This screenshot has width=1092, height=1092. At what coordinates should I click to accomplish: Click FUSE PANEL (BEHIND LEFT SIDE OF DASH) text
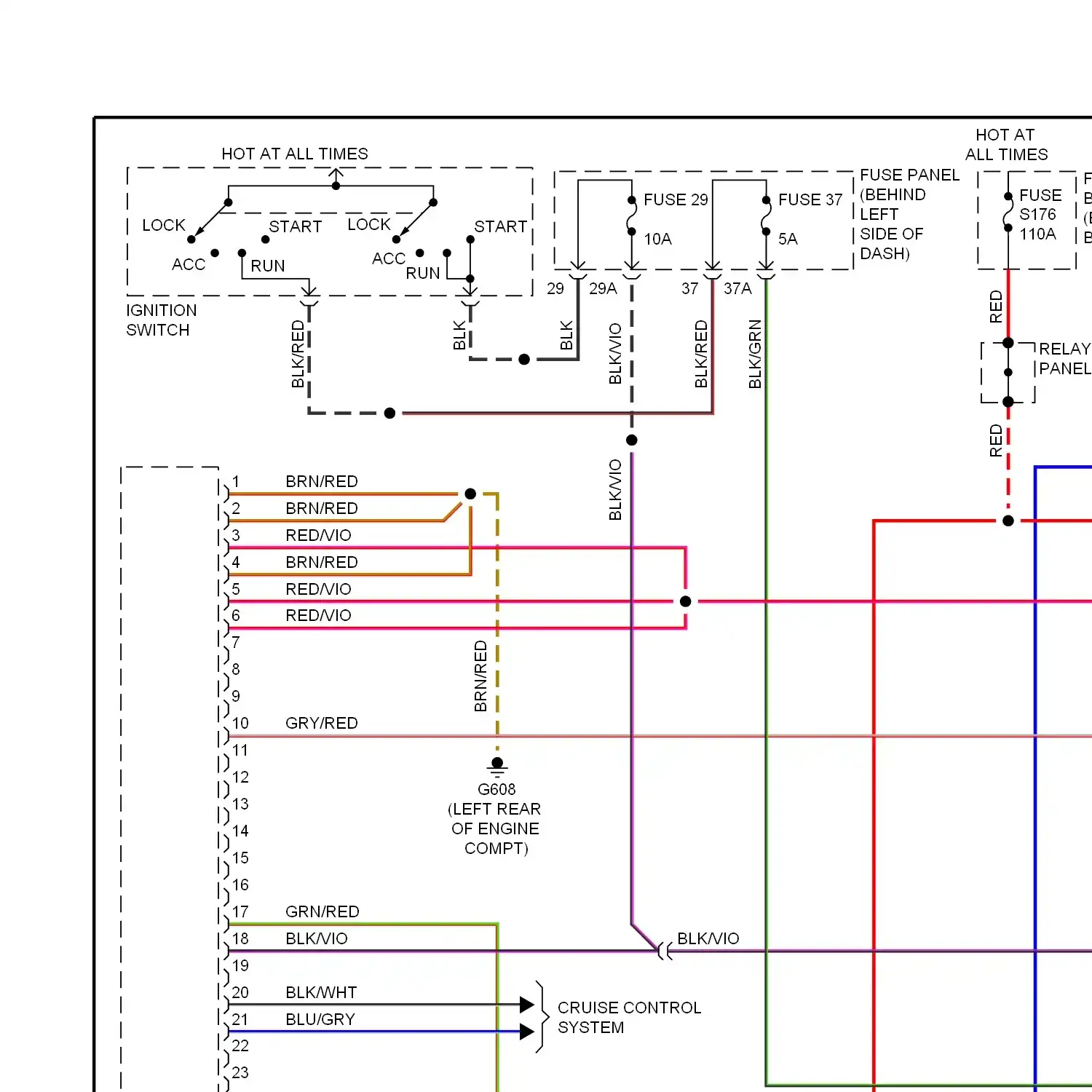[x=909, y=214]
